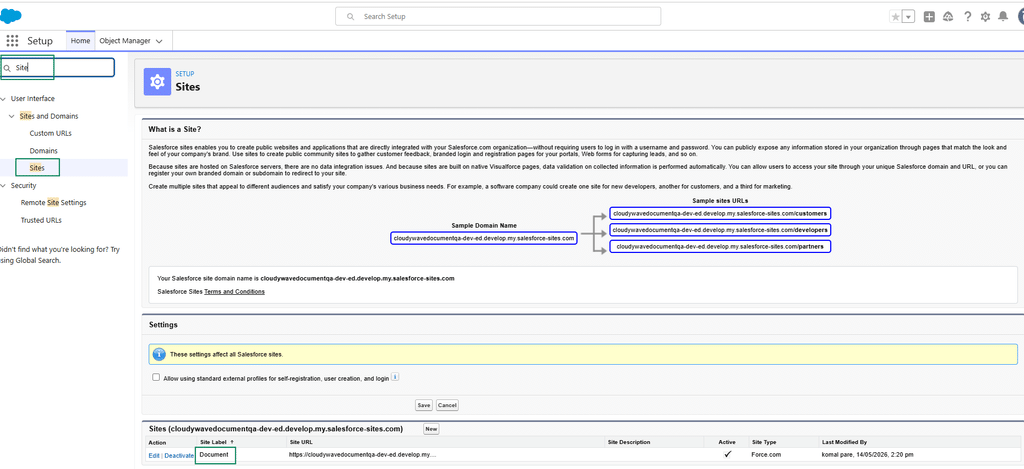Open the help question mark icon
1024x469 pixels.
968,16
